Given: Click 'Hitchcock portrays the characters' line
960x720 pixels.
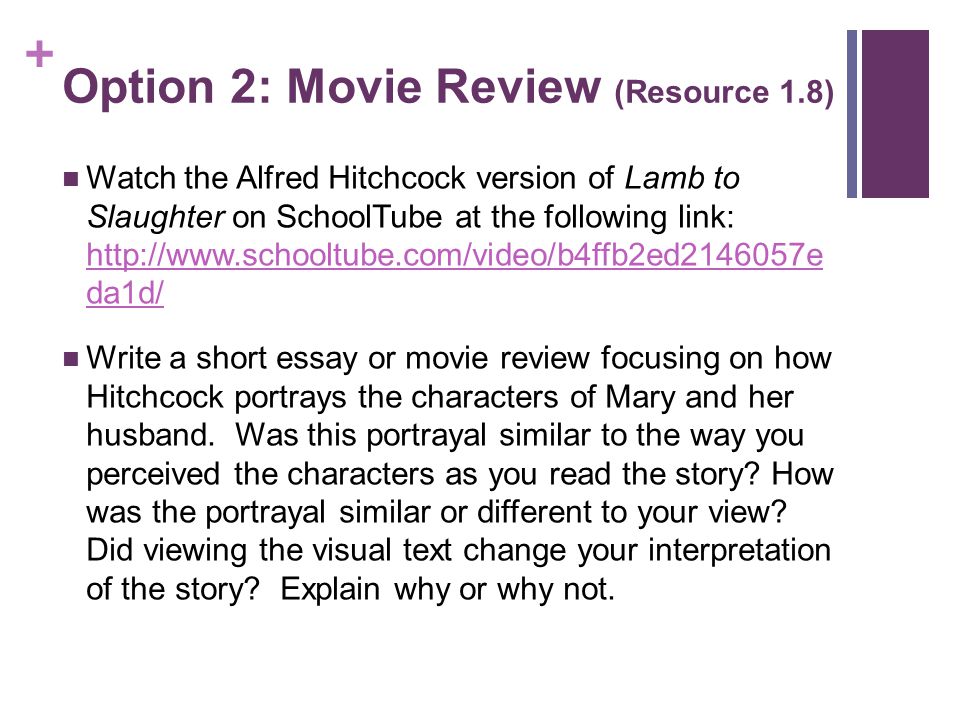Looking at the screenshot, I should point(322,397).
